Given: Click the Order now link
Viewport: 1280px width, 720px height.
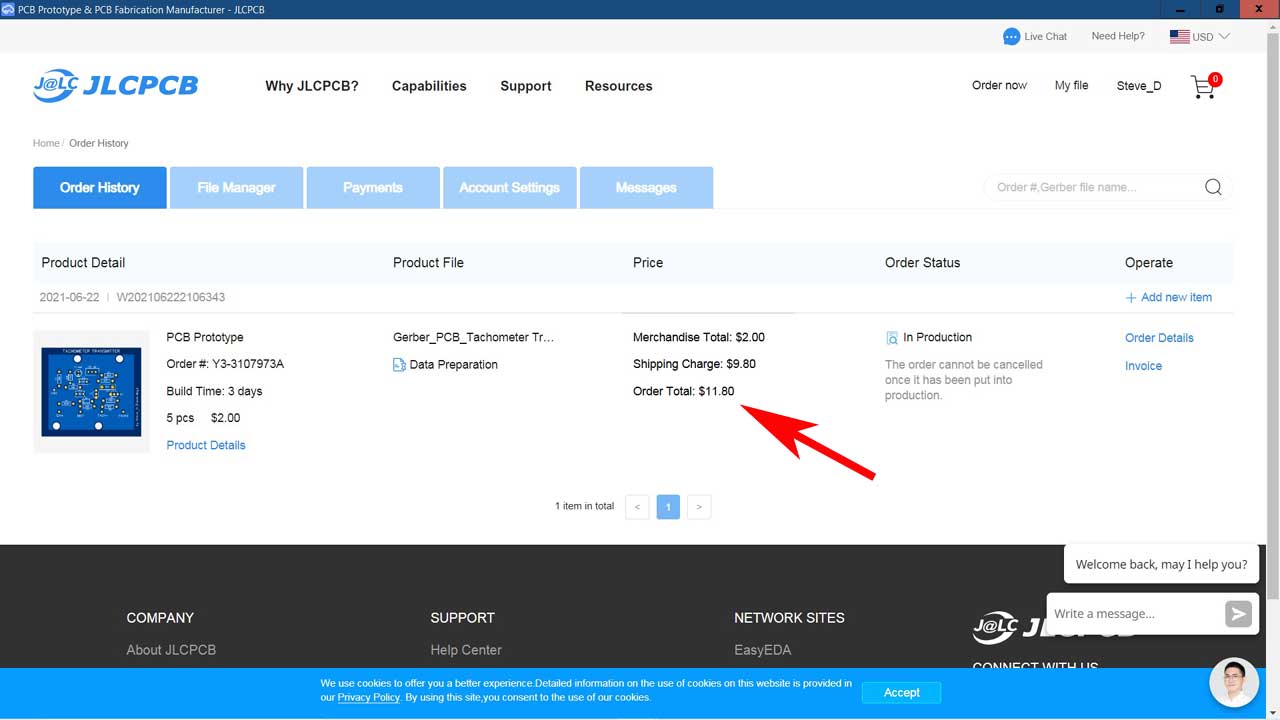Looking at the screenshot, I should tap(999, 85).
